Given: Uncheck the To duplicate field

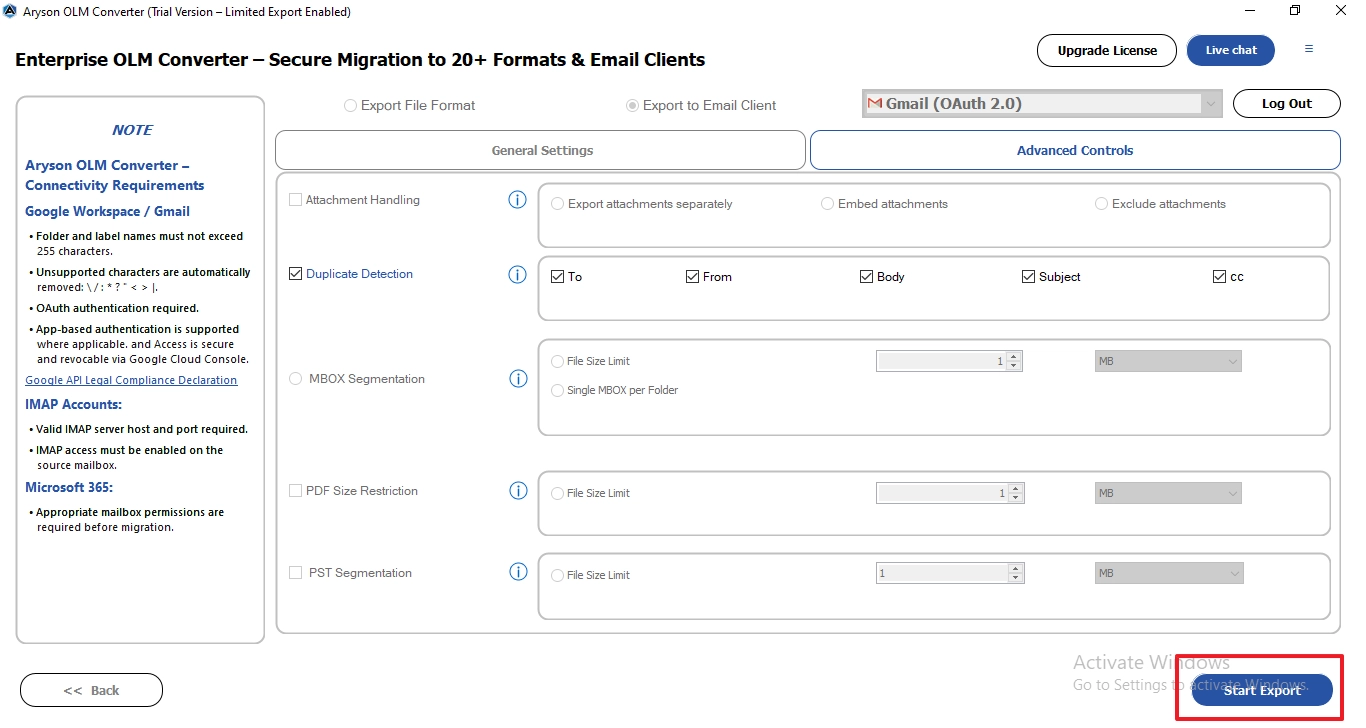Looking at the screenshot, I should [558, 277].
